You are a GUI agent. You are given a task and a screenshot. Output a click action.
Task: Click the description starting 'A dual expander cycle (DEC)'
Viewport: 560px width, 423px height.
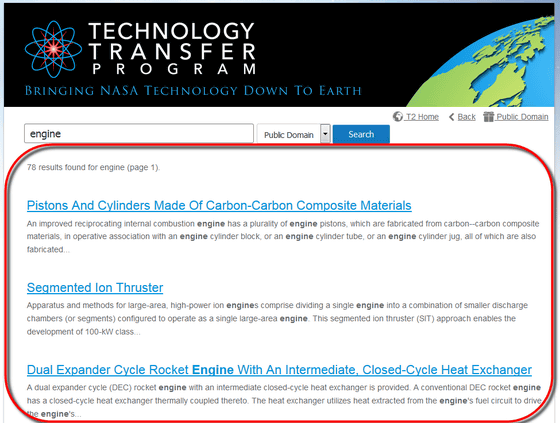pos(284,401)
